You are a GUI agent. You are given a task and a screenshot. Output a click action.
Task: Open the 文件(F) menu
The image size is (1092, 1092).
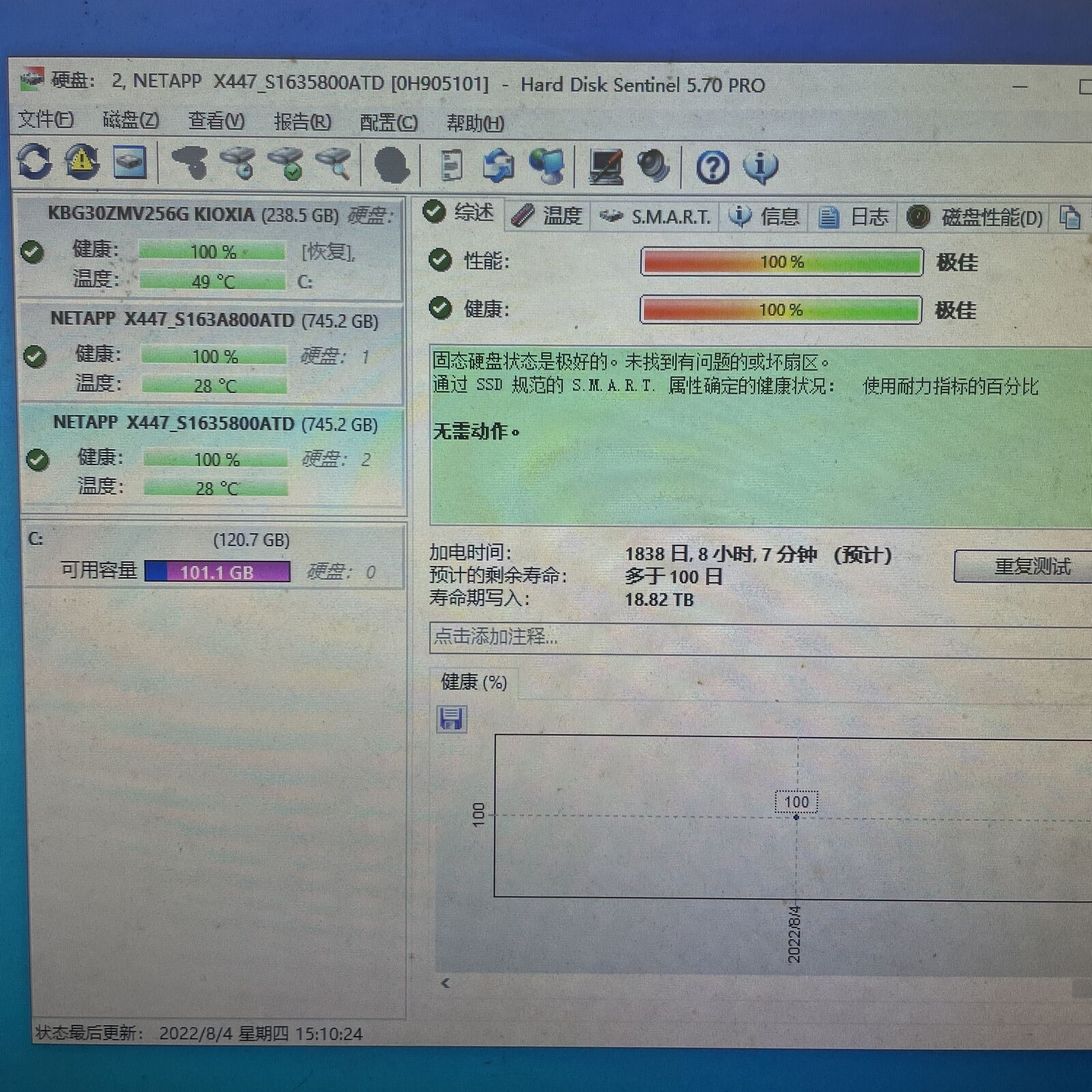click(46, 119)
